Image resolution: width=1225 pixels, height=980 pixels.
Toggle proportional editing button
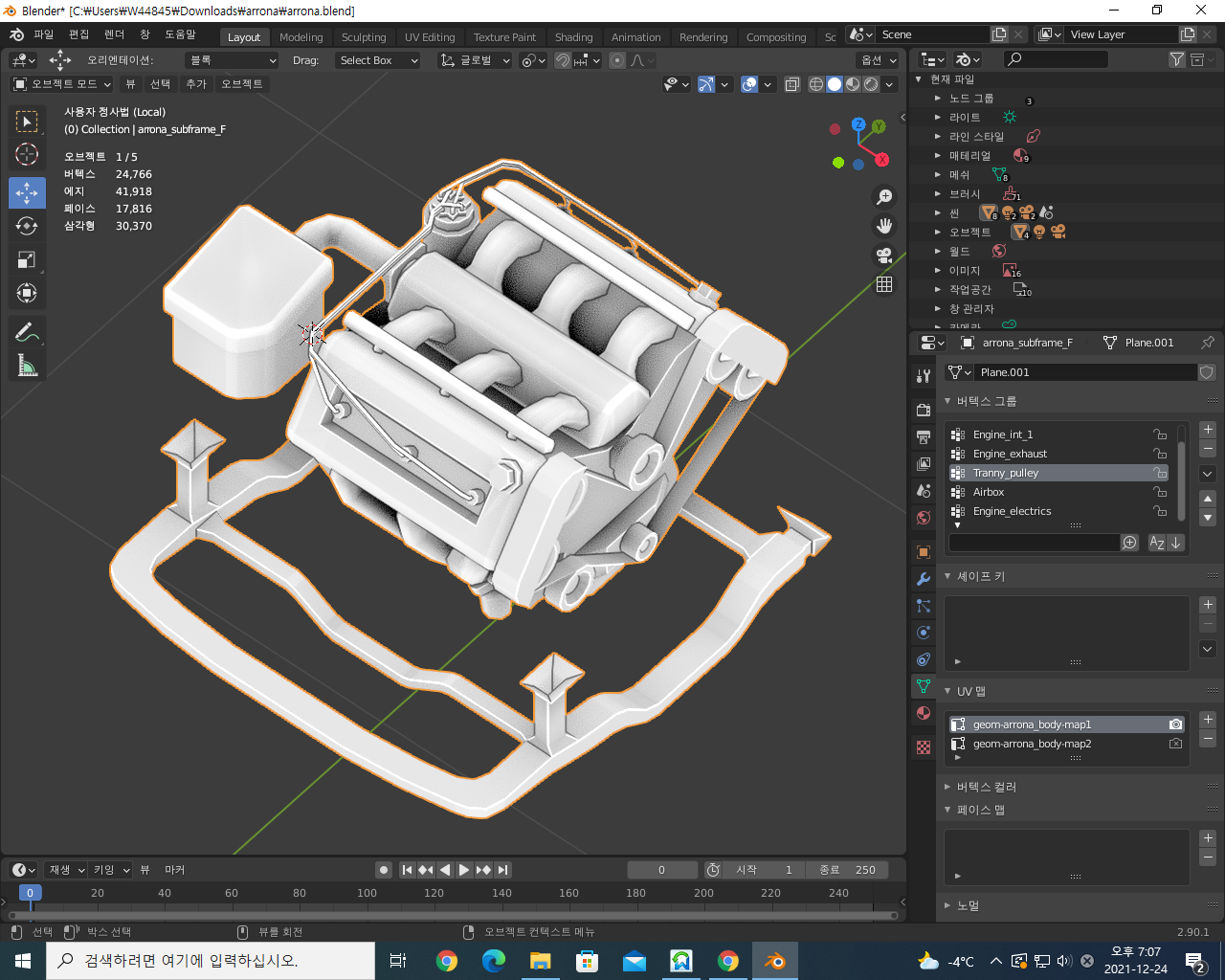617,60
